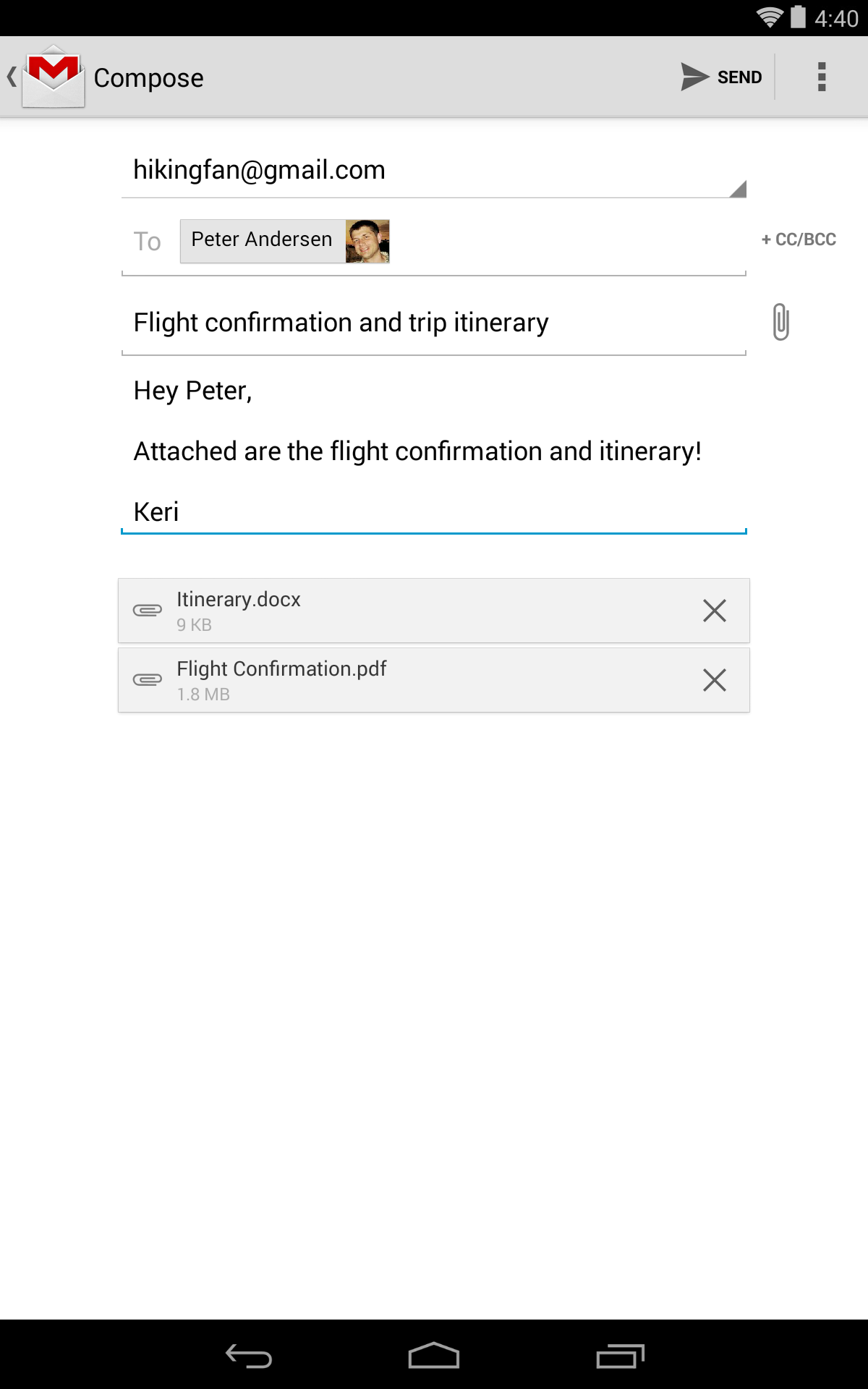Image resolution: width=868 pixels, height=1389 pixels.
Task: Expand the sender account dropdown arrow
Action: click(x=737, y=189)
